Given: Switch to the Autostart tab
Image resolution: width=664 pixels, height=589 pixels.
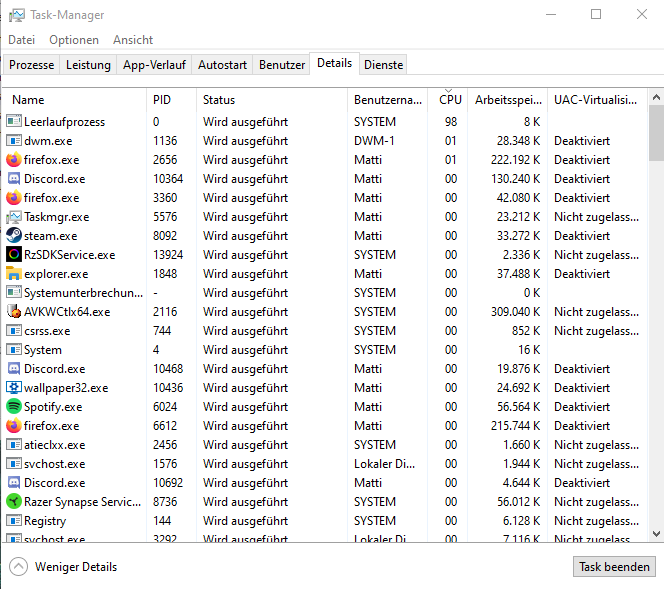Looking at the screenshot, I should point(222,65).
